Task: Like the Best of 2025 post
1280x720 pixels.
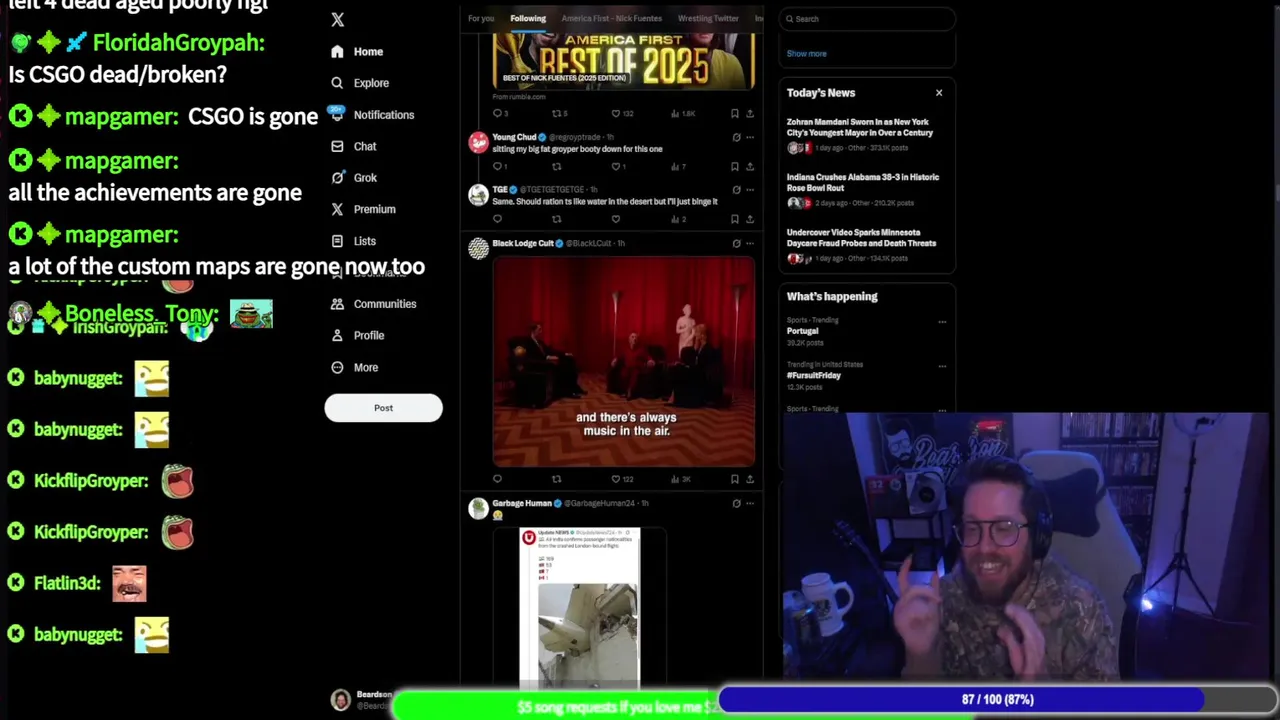Action: [x=617, y=114]
